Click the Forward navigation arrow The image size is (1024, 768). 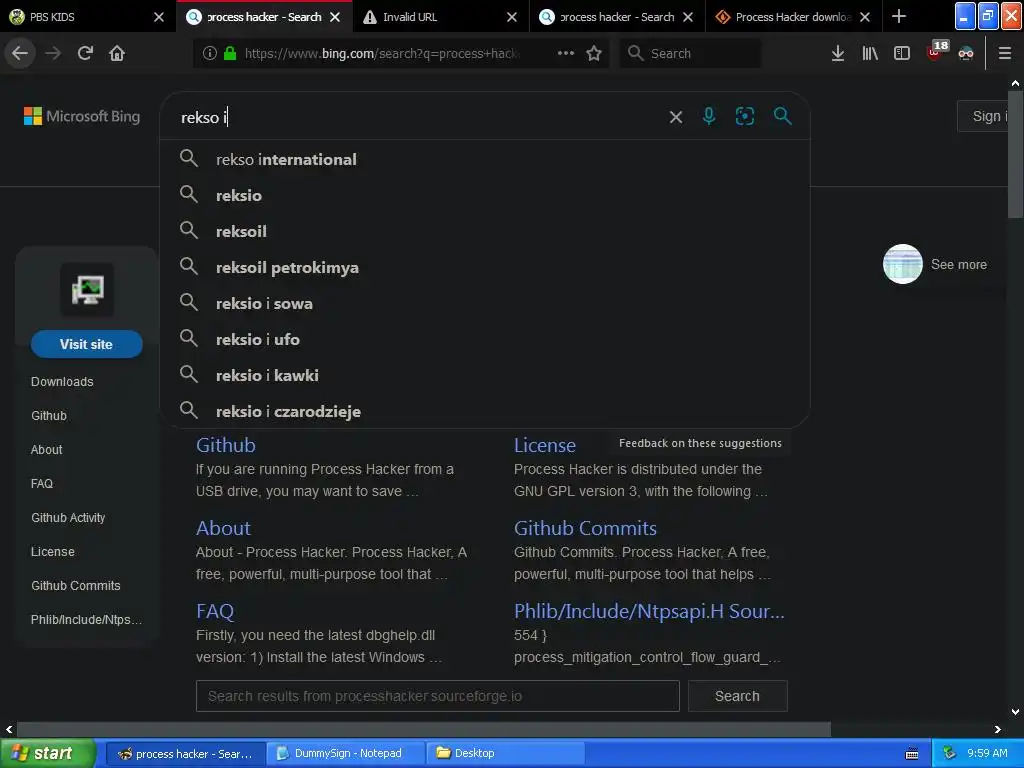[x=53, y=53]
